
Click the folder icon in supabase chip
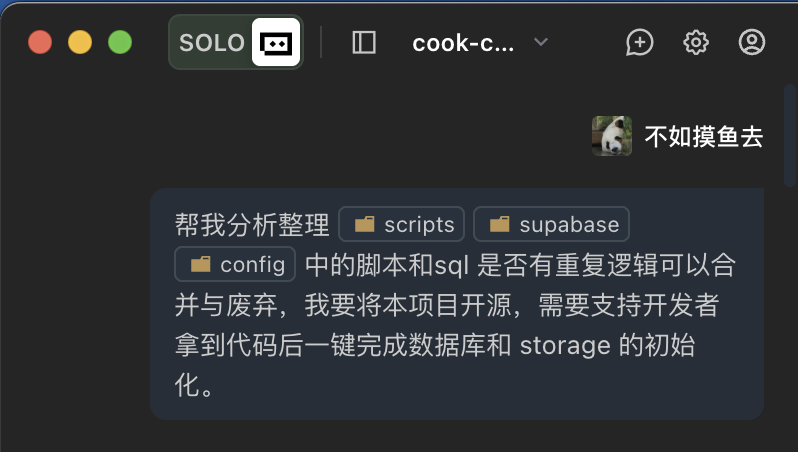click(499, 224)
